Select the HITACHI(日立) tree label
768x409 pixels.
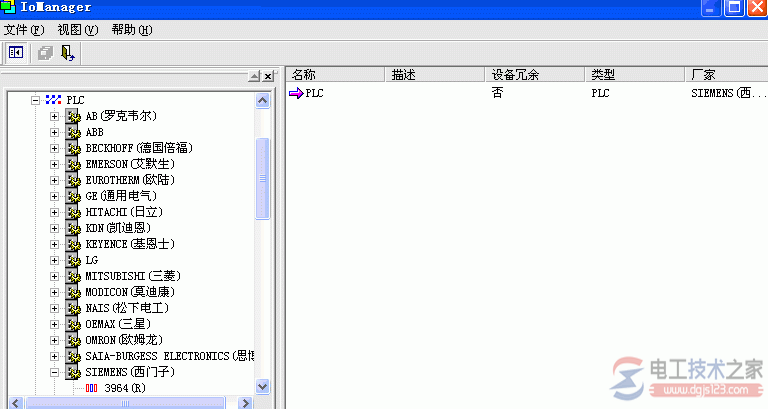click(x=124, y=213)
